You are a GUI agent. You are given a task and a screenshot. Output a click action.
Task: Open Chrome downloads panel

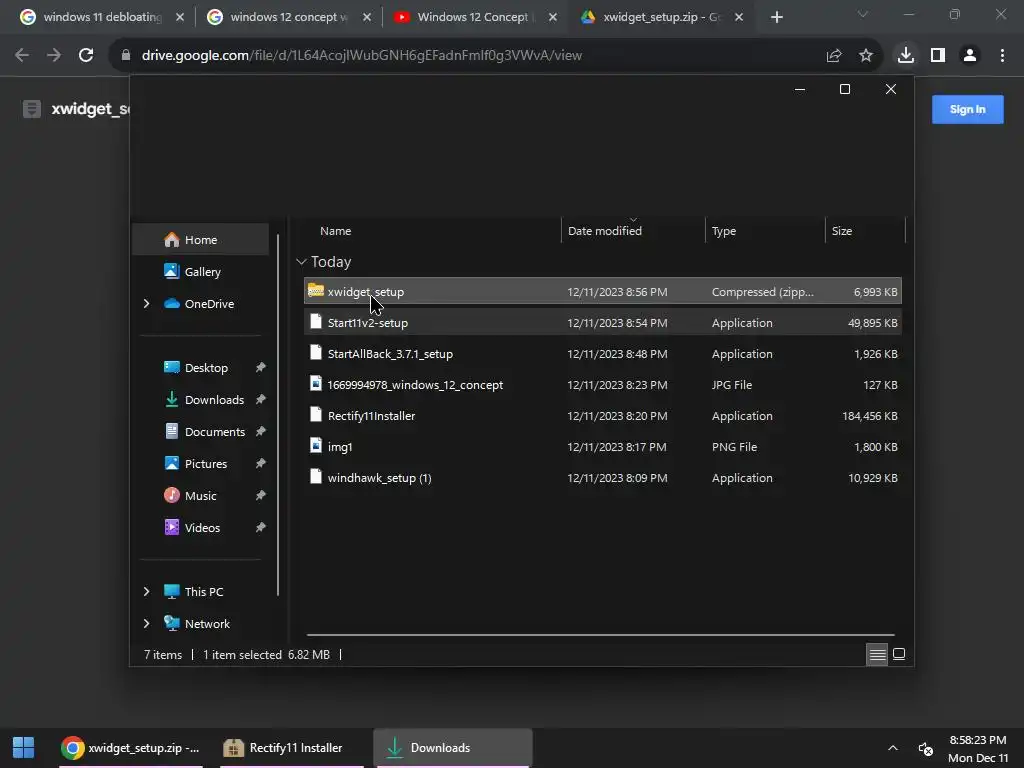click(906, 56)
